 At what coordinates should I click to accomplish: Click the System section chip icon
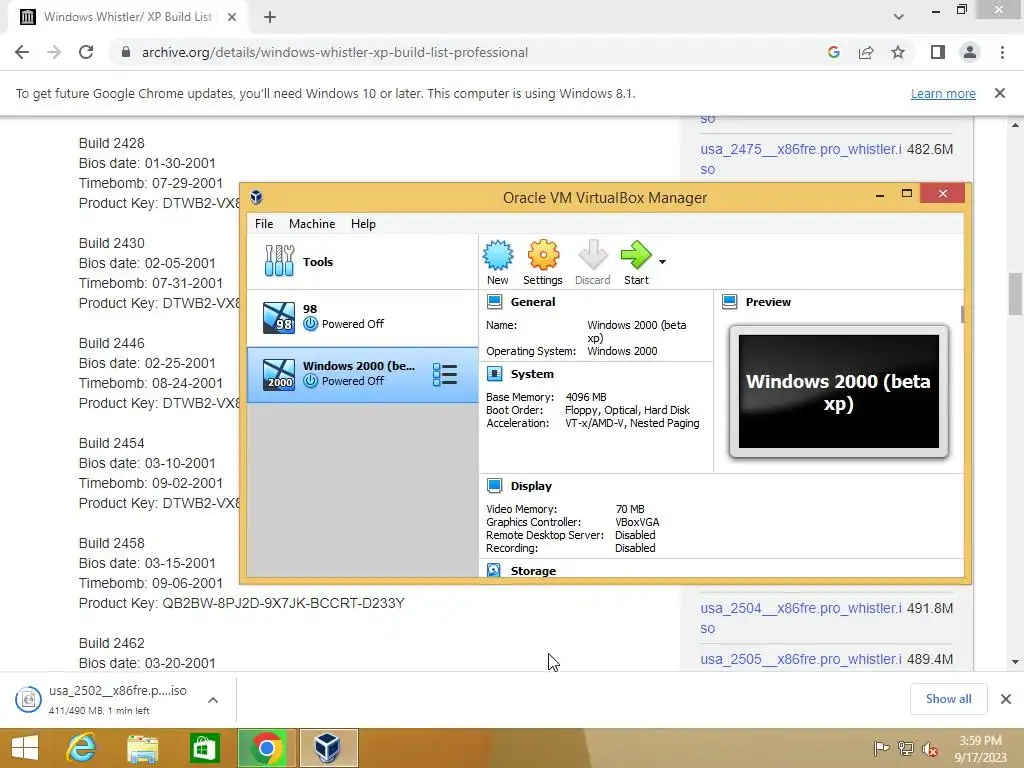coord(494,374)
